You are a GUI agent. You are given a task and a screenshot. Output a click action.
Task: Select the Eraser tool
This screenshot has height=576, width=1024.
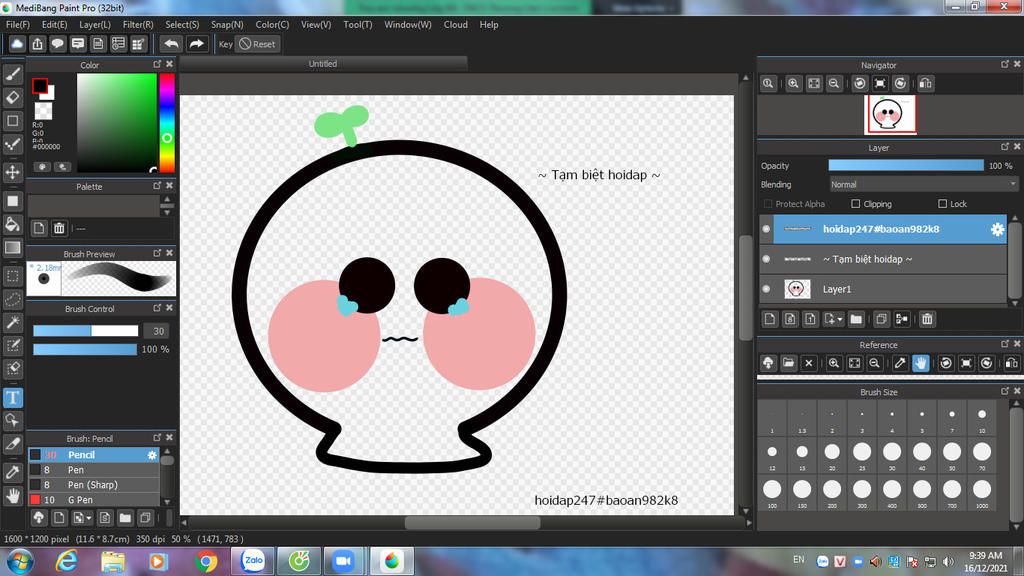point(12,98)
